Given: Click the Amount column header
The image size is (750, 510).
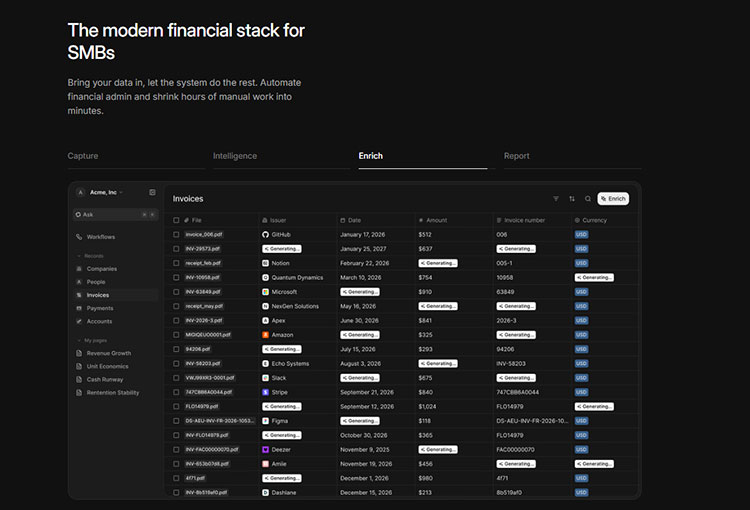Looking at the screenshot, I should coord(433,220).
